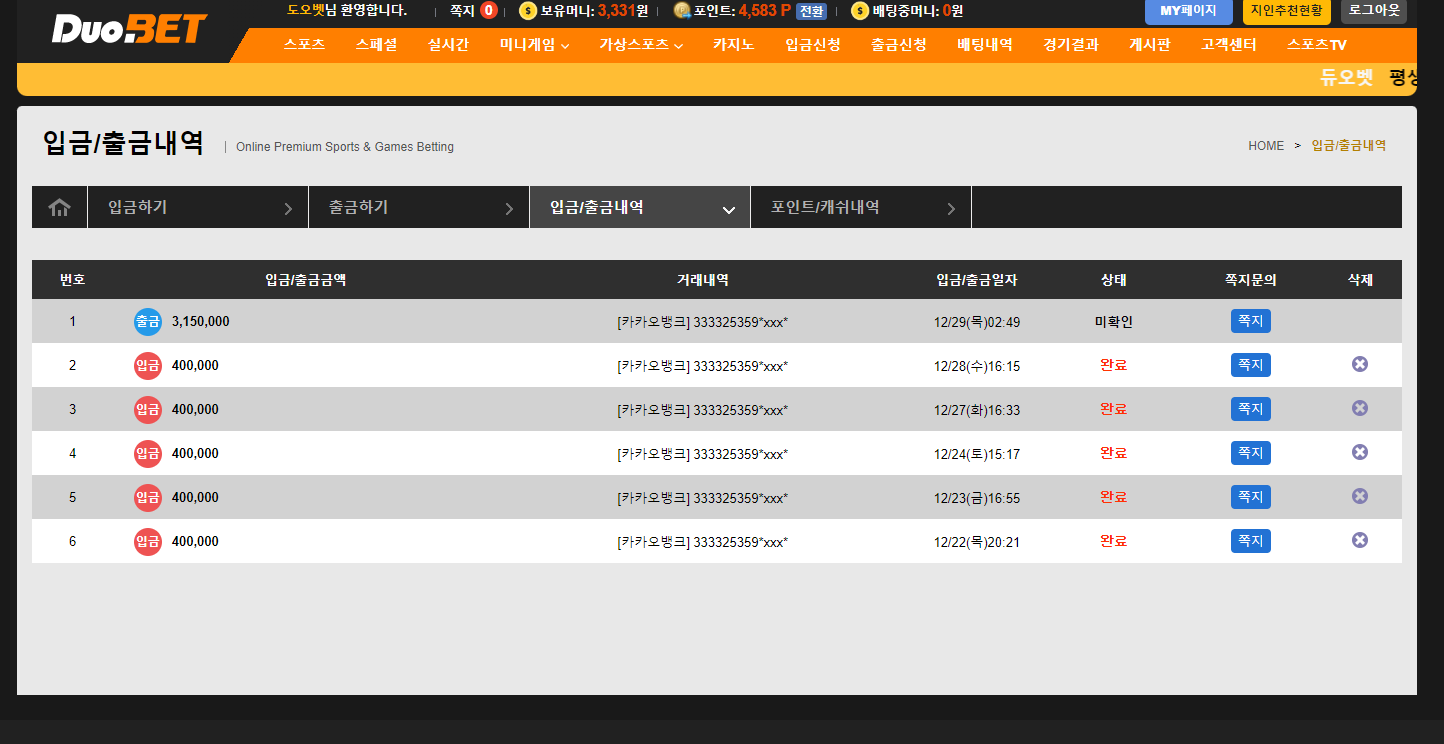Open the 입금하기 tab
The height and width of the screenshot is (744, 1444).
(x=198, y=208)
